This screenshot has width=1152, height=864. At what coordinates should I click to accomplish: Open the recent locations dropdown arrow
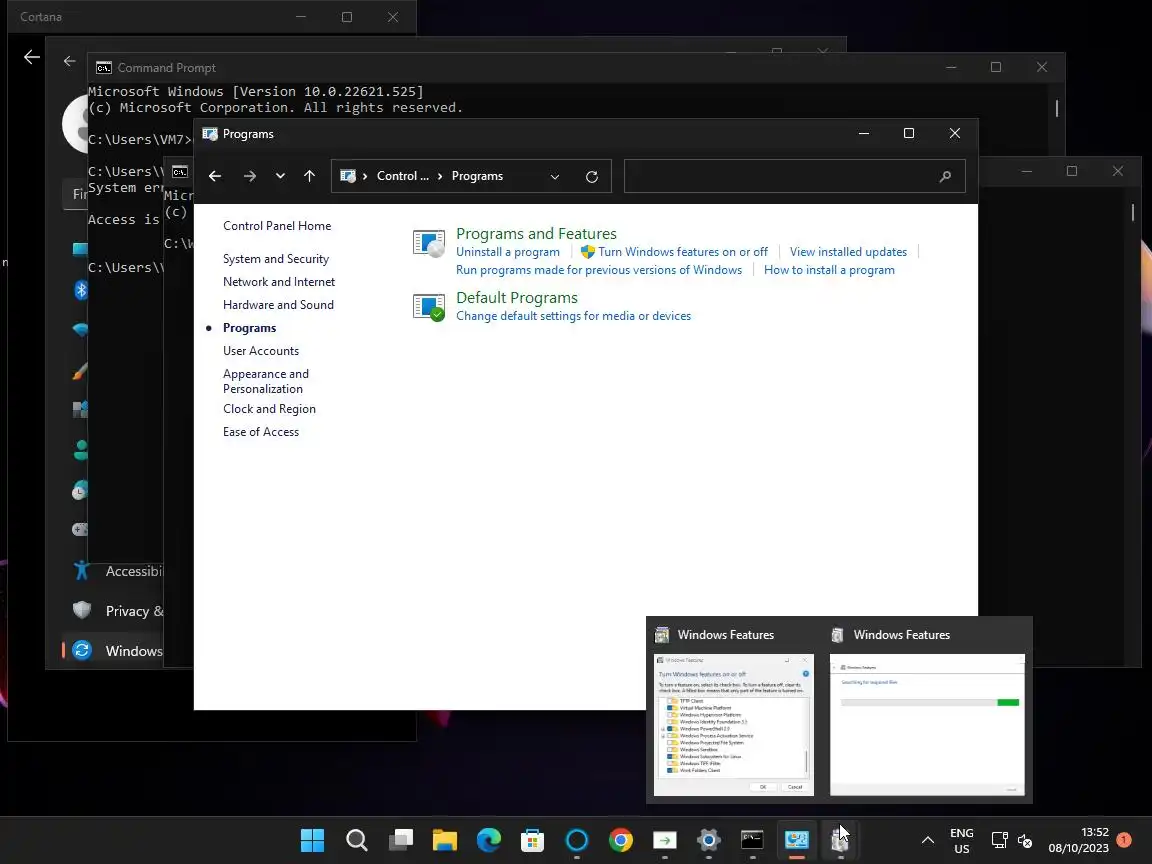click(280, 176)
